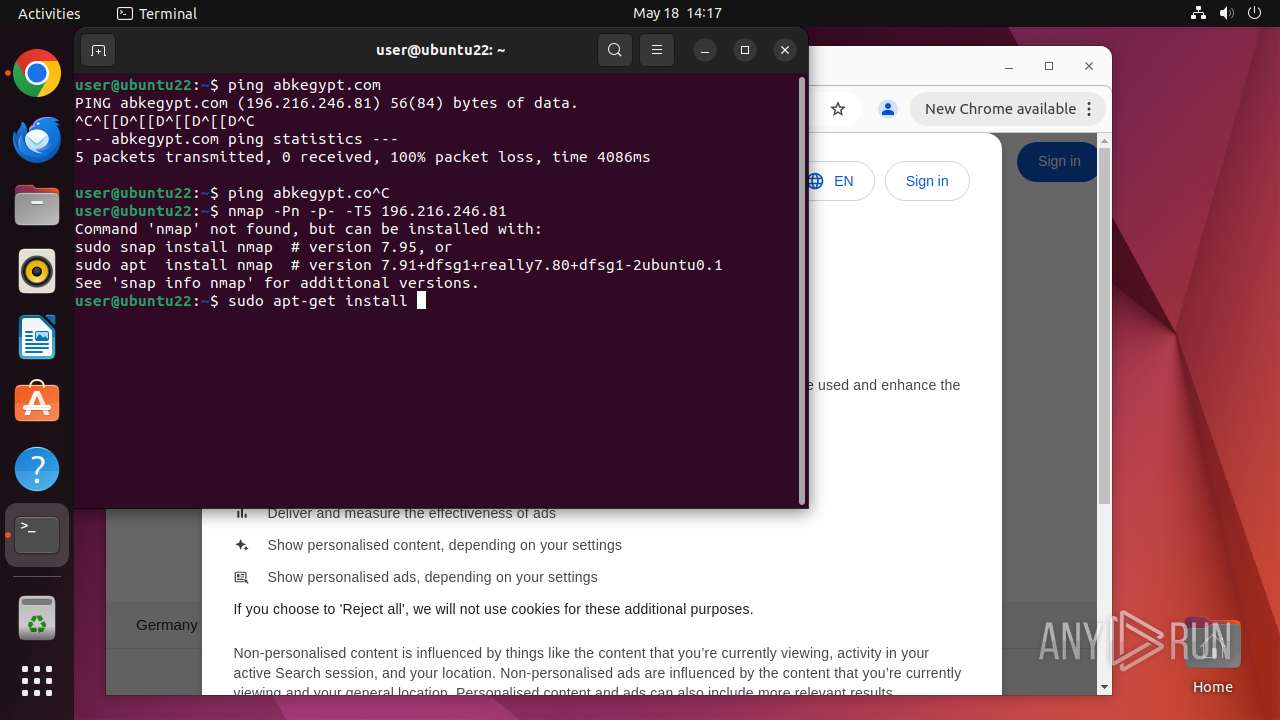
Task: Click the ad effectiveness bar chart icon
Action: [x=241, y=513]
